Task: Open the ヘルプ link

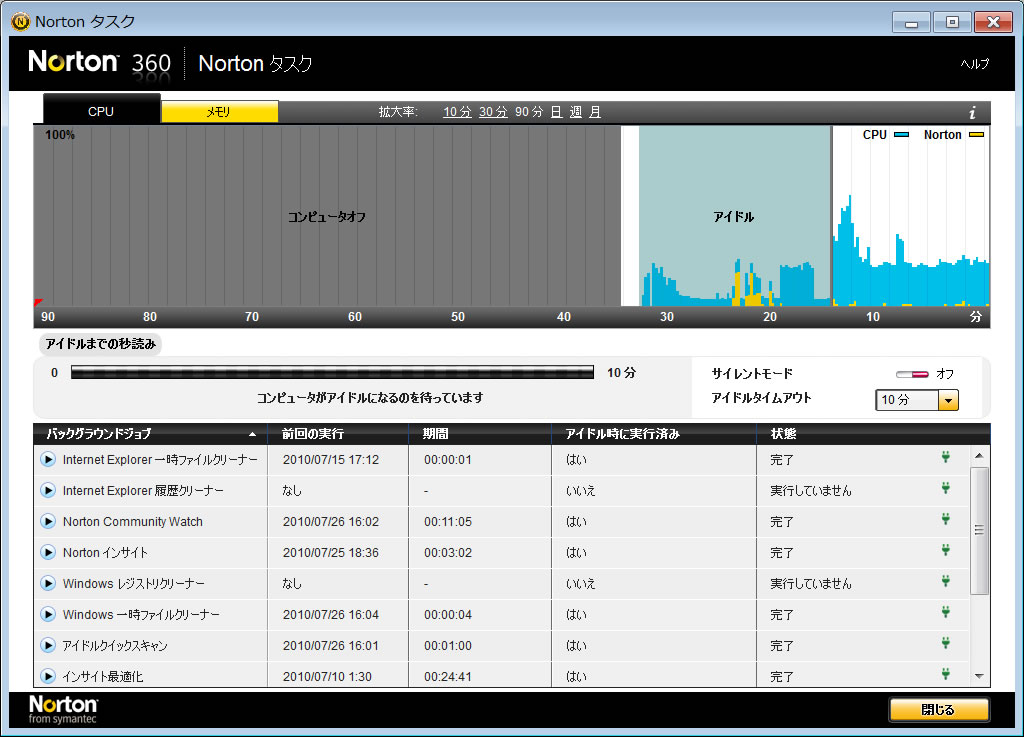Action: [x=974, y=64]
